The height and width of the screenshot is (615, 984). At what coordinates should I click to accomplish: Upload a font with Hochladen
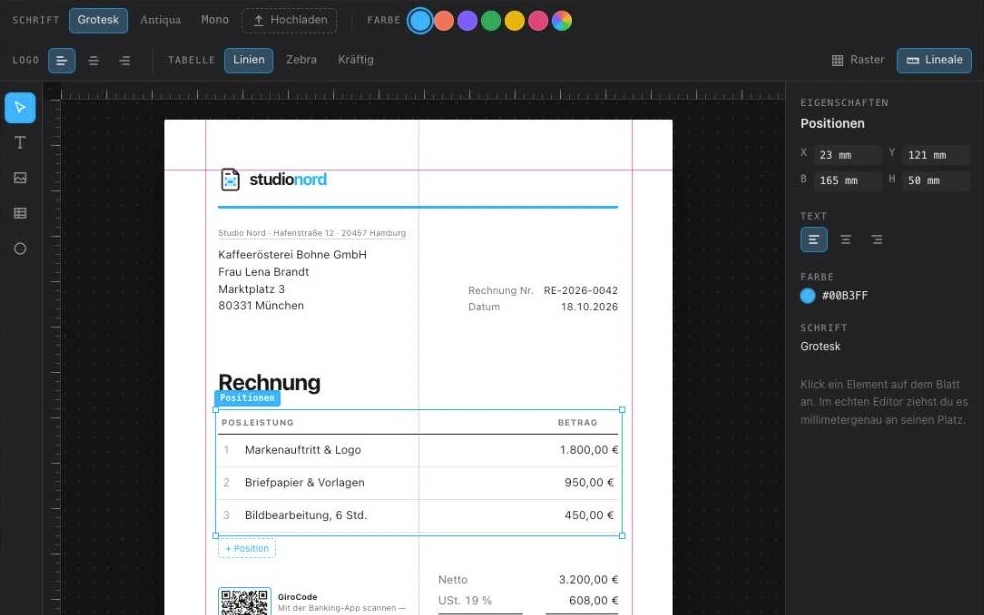289,20
